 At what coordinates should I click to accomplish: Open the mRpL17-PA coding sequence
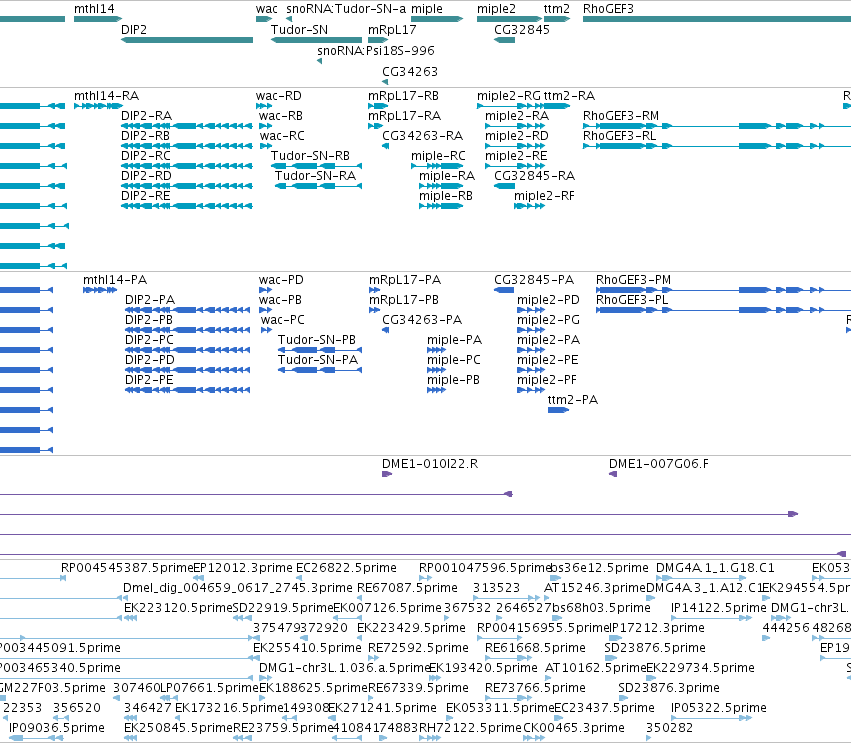[374, 290]
